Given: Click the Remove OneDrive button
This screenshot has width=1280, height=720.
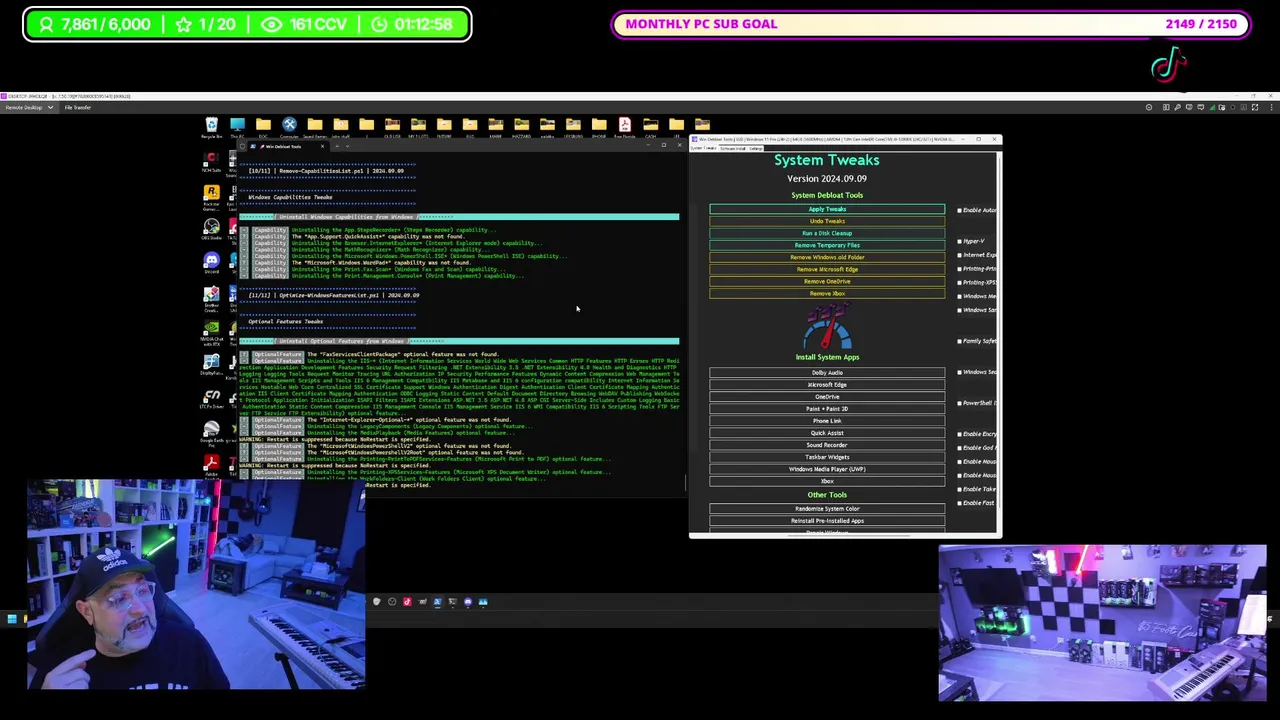Looking at the screenshot, I should point(827,281).
